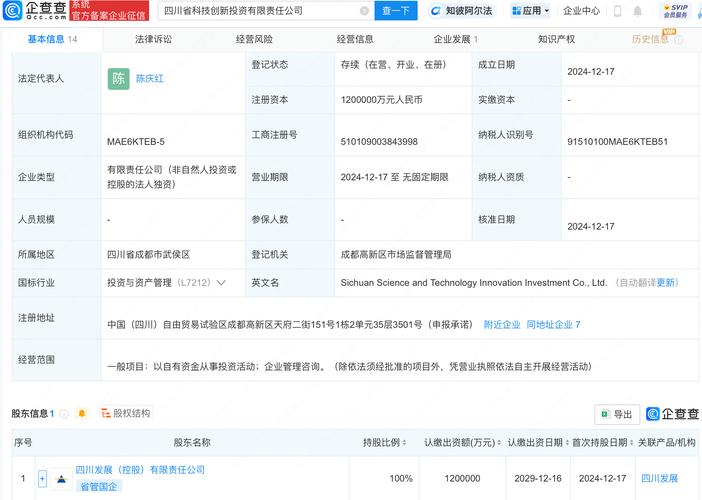Expand the 投资与资产管理 industry chevron

pyautogui.click(x=221, y=283)
